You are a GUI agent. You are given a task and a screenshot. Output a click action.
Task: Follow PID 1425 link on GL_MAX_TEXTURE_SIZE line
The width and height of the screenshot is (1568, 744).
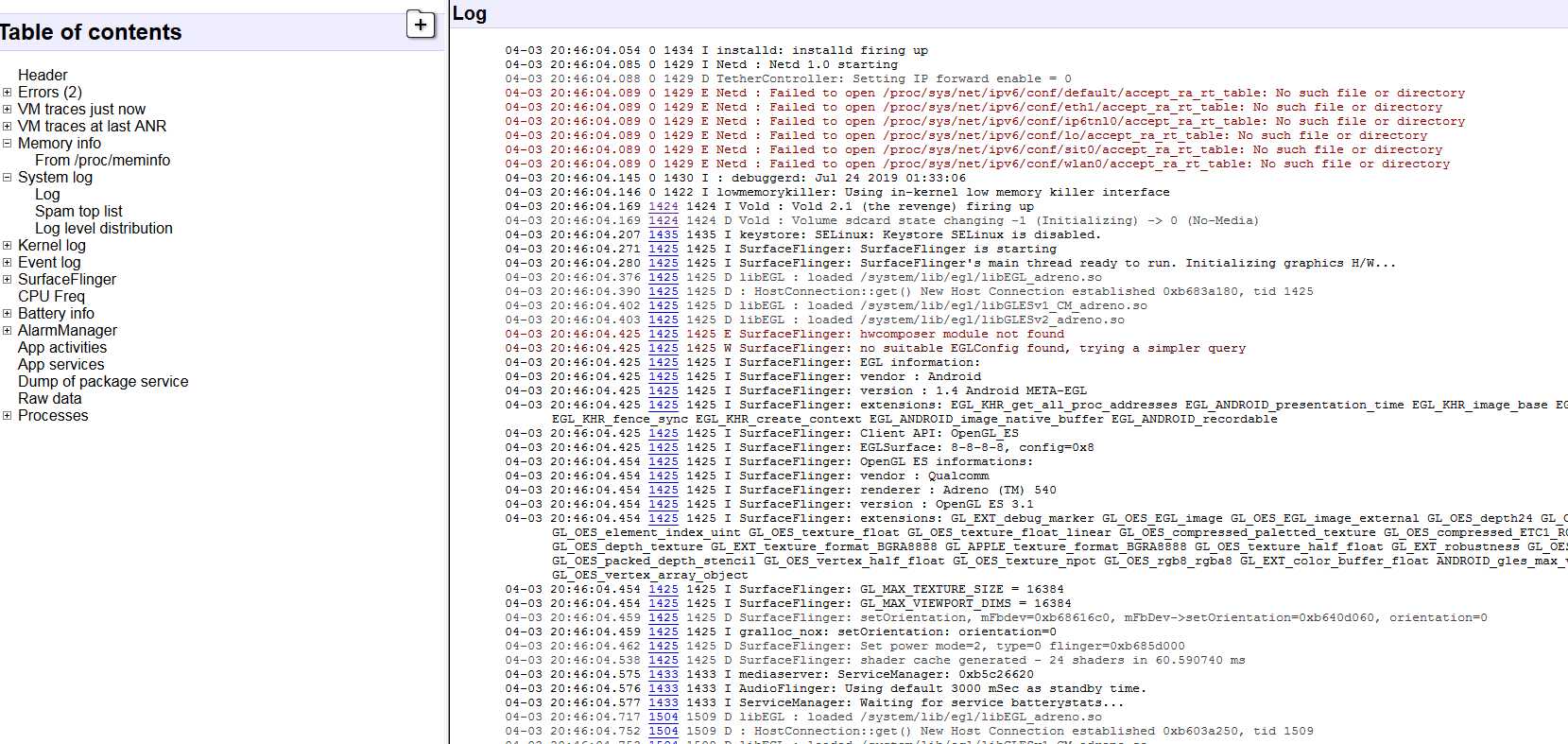pos(663,589)
